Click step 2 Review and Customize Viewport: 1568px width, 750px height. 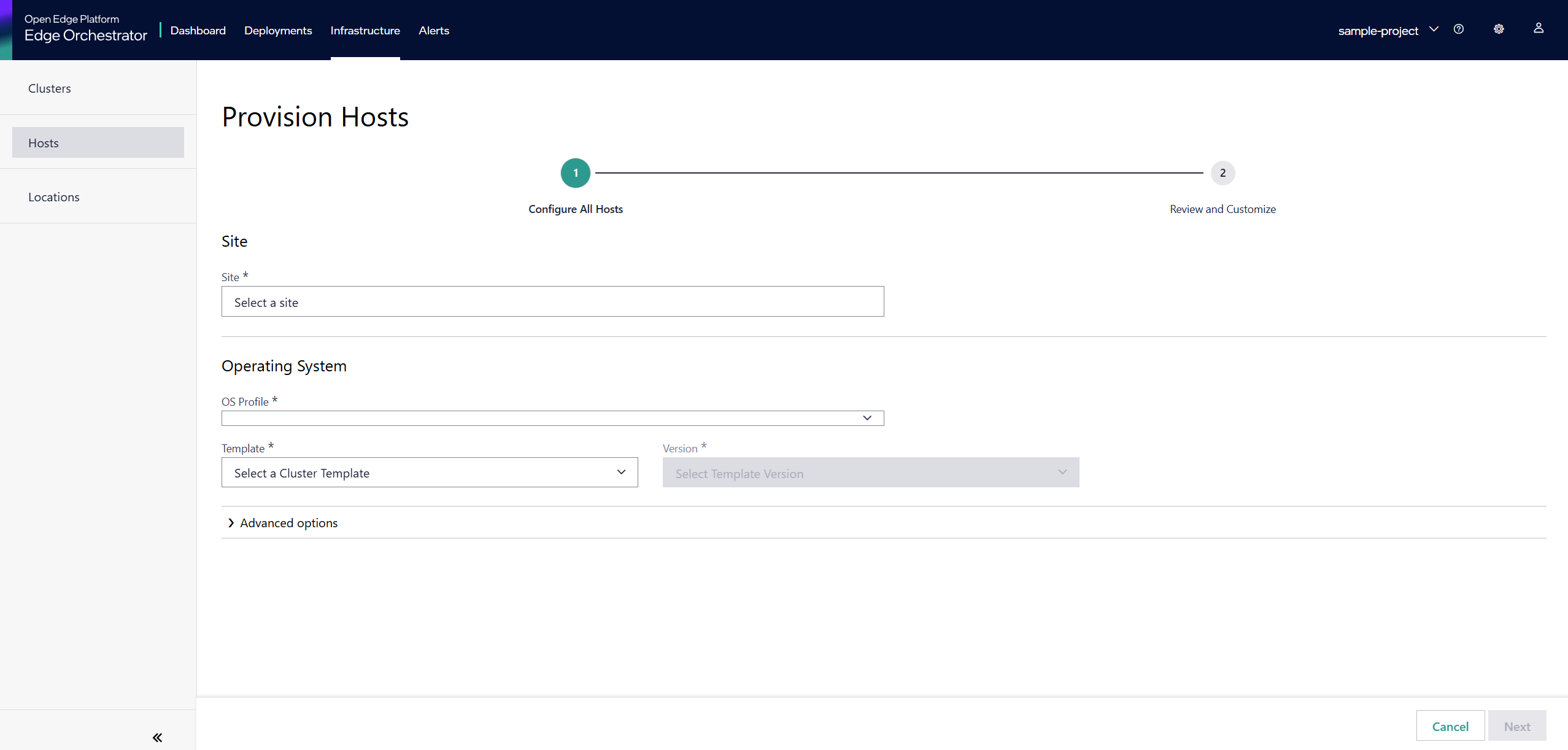1222,173
